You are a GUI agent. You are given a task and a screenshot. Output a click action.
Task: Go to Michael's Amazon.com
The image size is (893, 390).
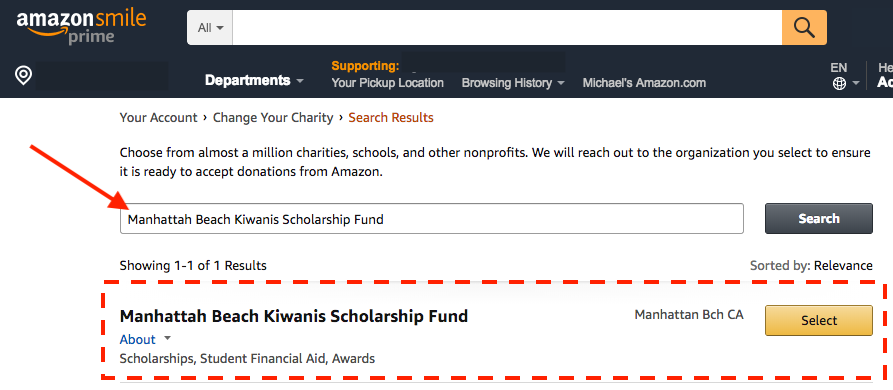click(x=644, y=83)
